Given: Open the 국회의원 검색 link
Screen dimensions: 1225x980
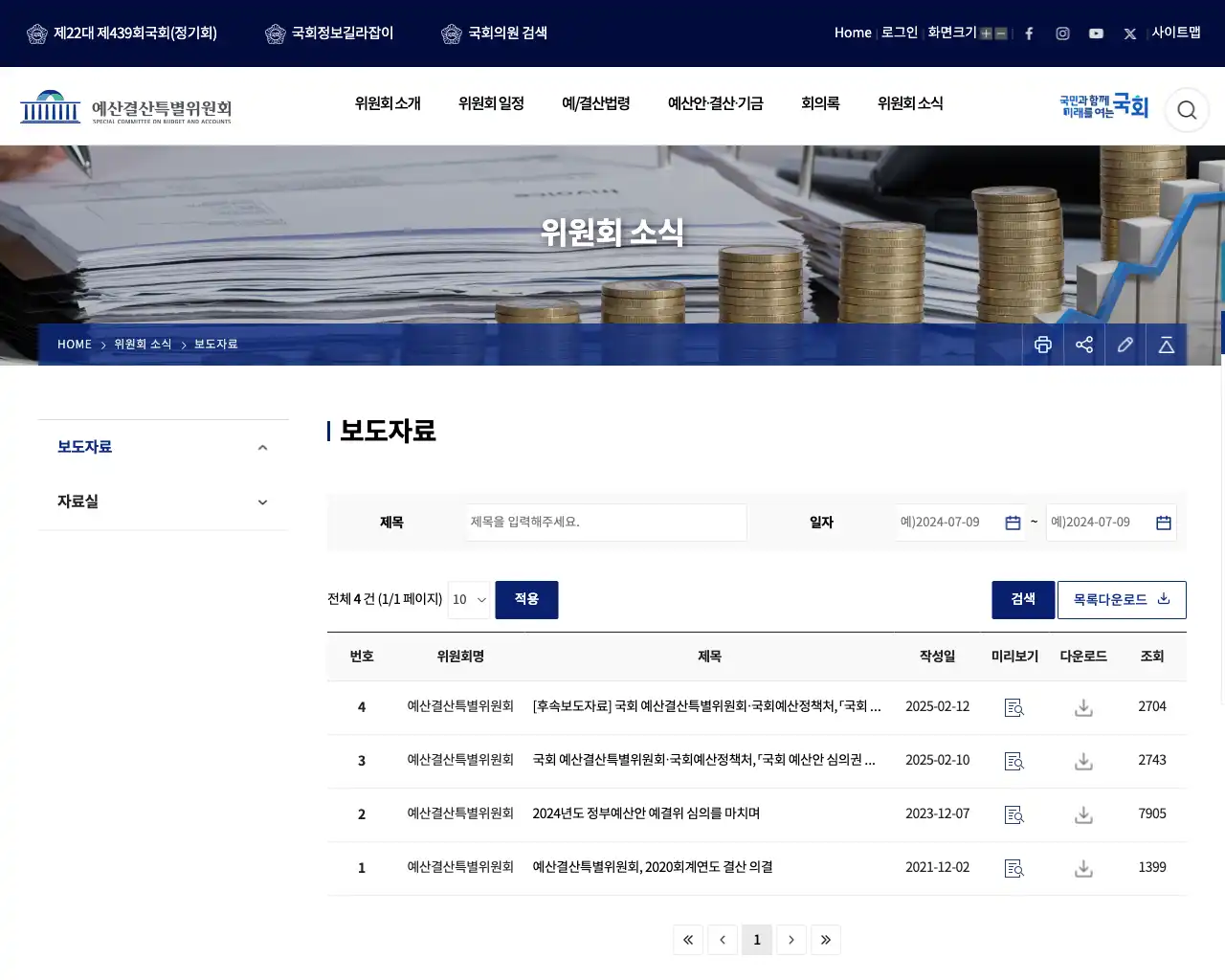Looking at the screenshot, I should (494, 33).
